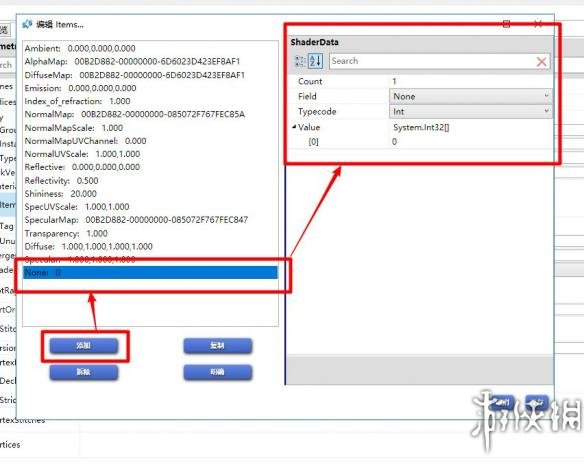Image resolution: width=584 pixels, height=464 pixels.
Task: Select the Transparency: 1.000 entry
Action: [66, 233]
